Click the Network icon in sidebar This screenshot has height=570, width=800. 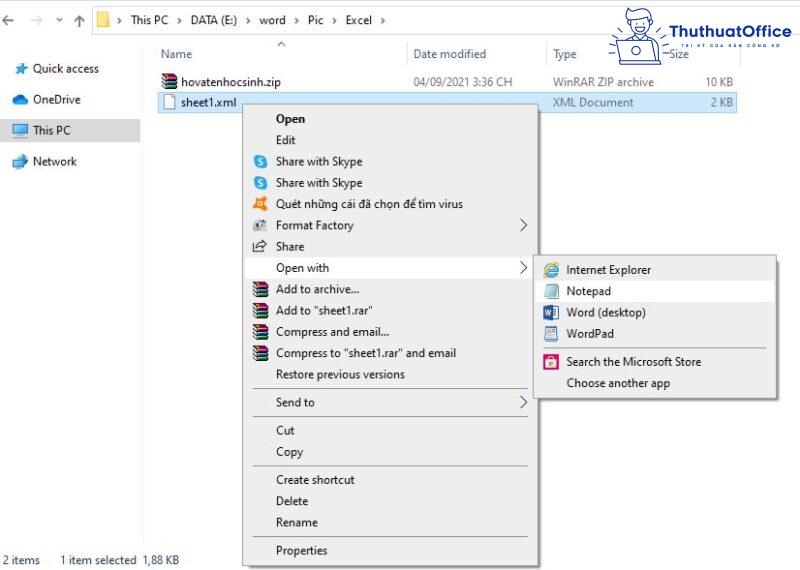(x=20, y=162)
